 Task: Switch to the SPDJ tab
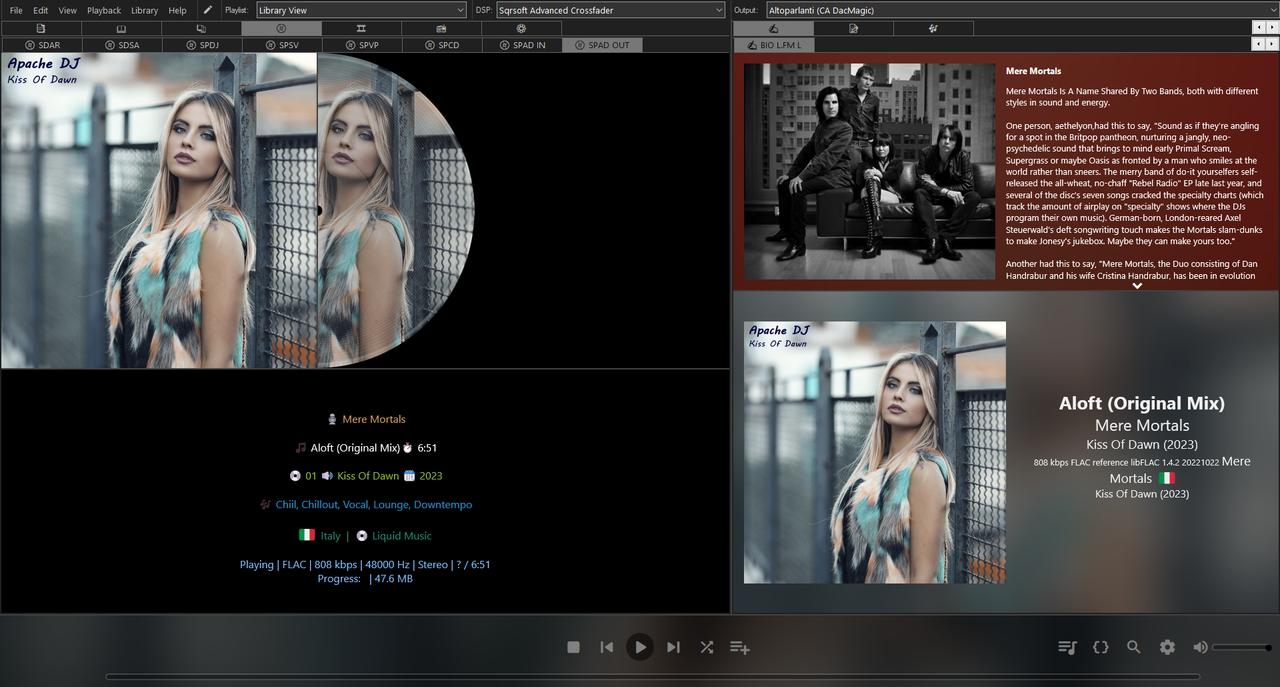(x=201, y=45)
